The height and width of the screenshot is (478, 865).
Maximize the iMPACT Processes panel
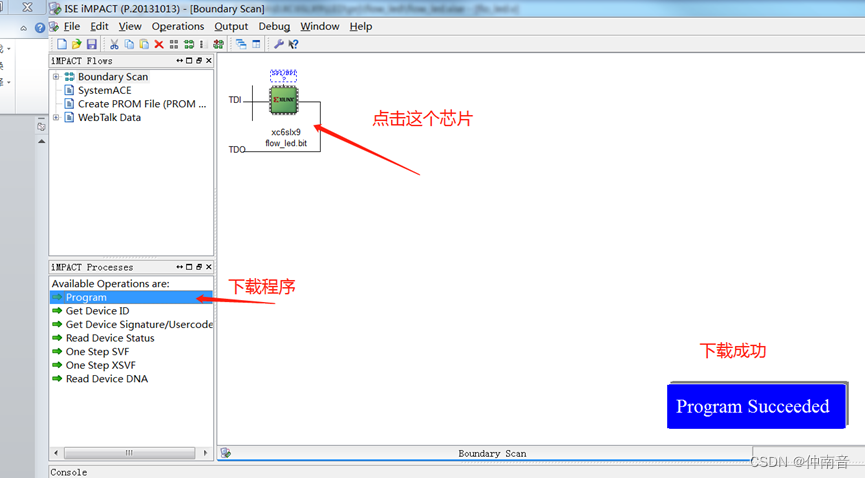pos(189,267)
